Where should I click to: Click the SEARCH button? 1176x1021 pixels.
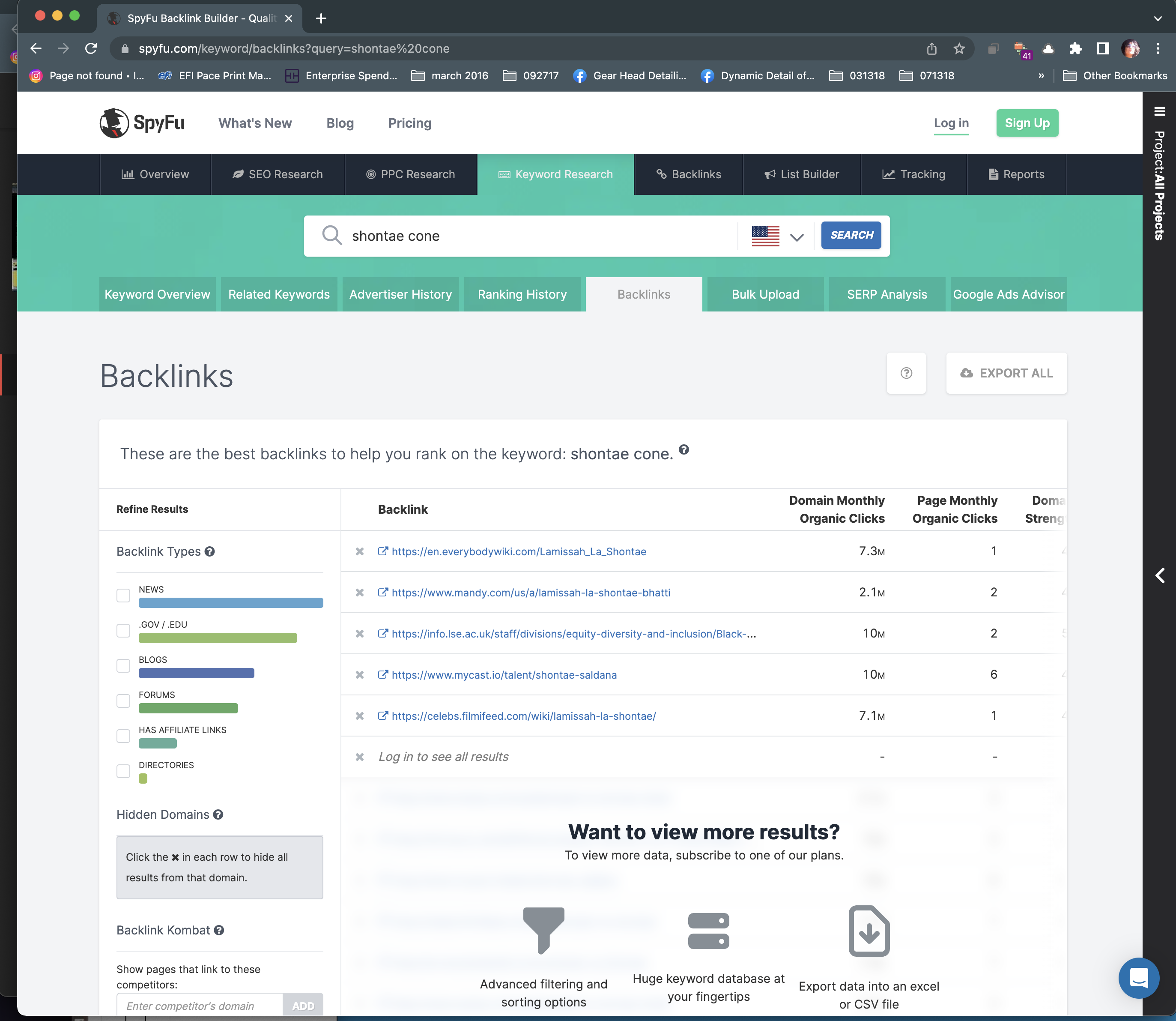point(851,235)
